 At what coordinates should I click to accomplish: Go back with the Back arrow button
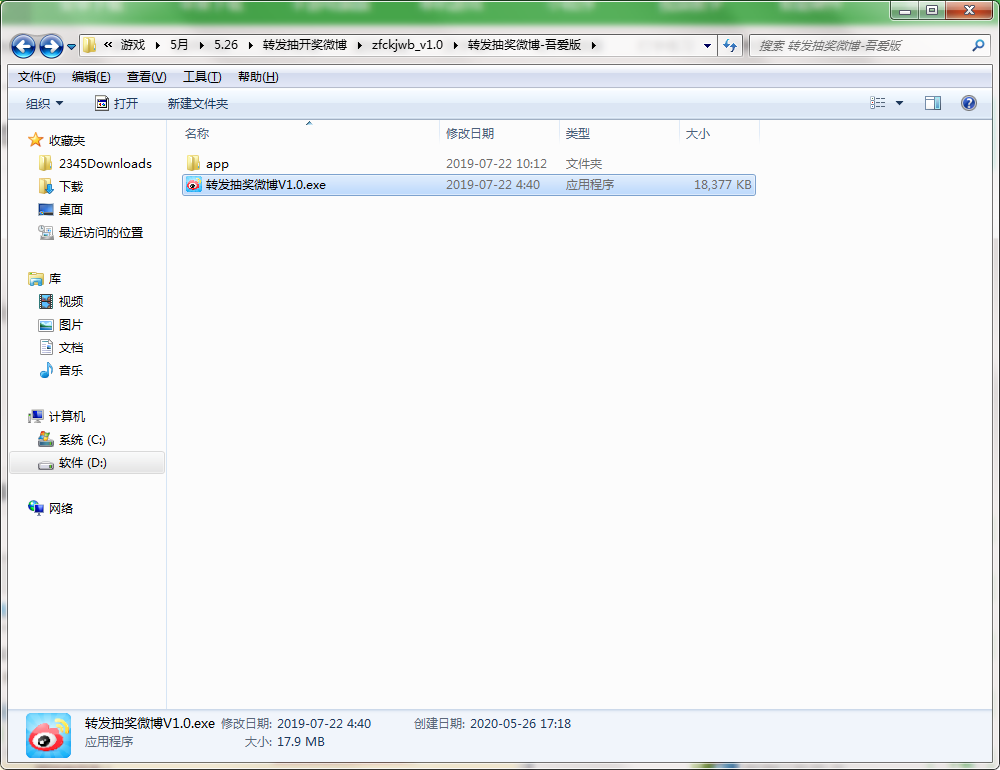(x=24, y=46)
